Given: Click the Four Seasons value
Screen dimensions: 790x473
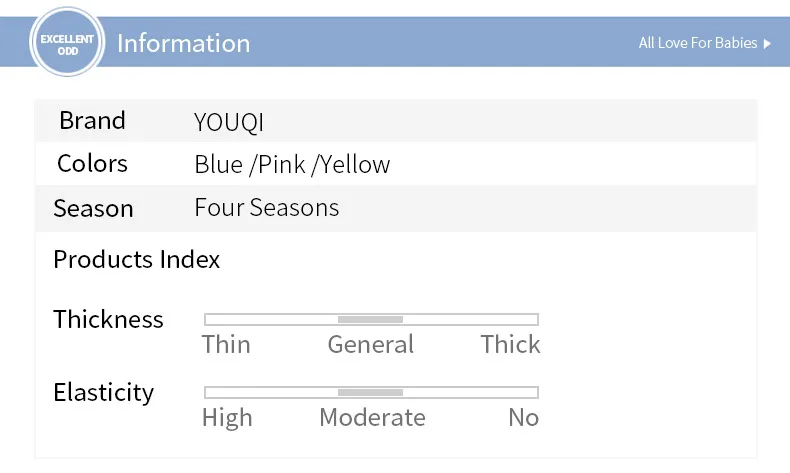Looking at the screenshot, I should [266, 208].
